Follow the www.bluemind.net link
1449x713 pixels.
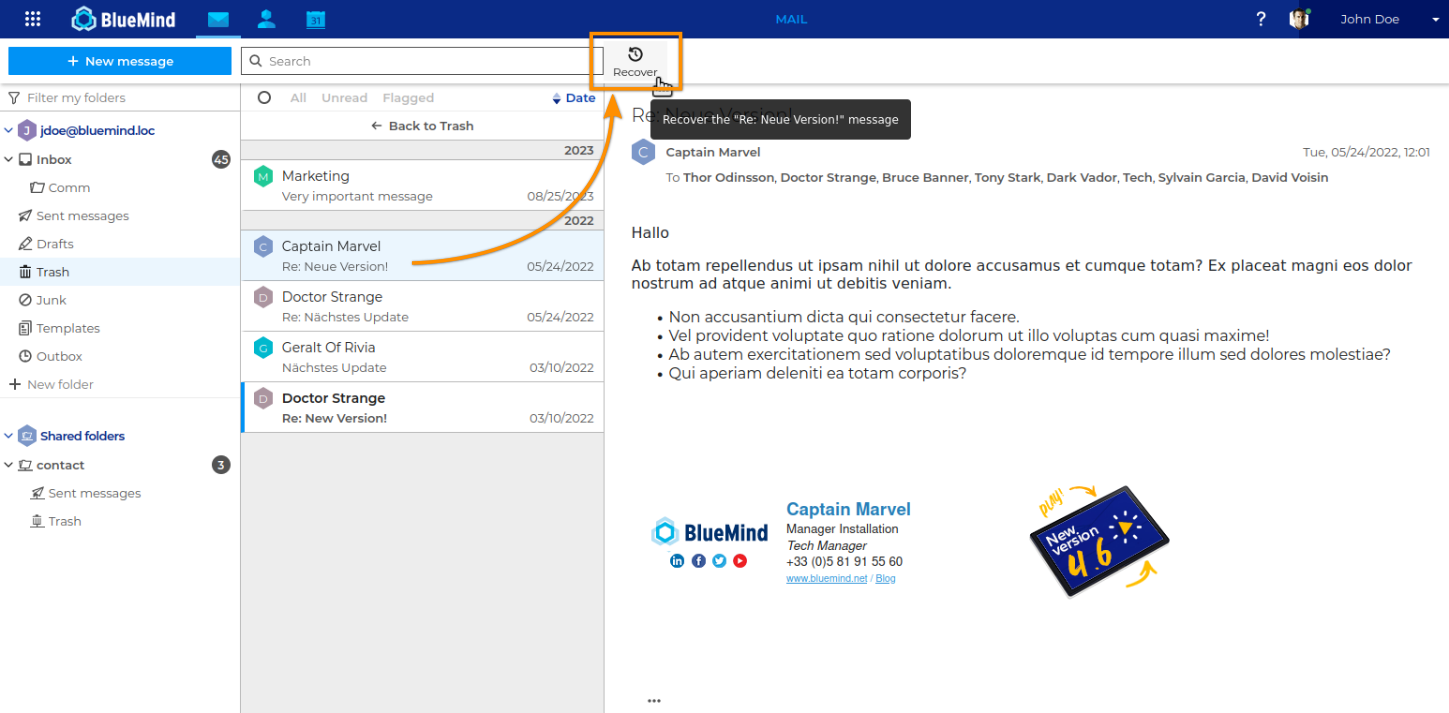tap(827, 579)
